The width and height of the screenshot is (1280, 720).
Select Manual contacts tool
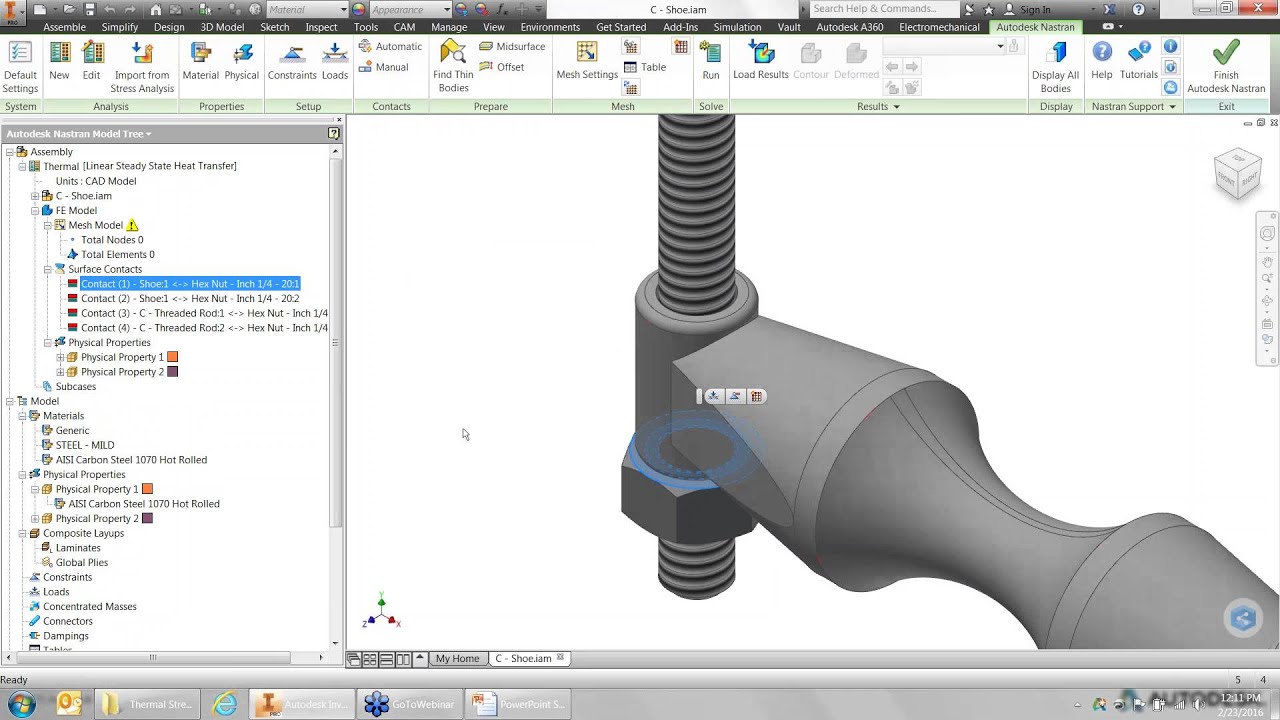(x=383, y=67)
